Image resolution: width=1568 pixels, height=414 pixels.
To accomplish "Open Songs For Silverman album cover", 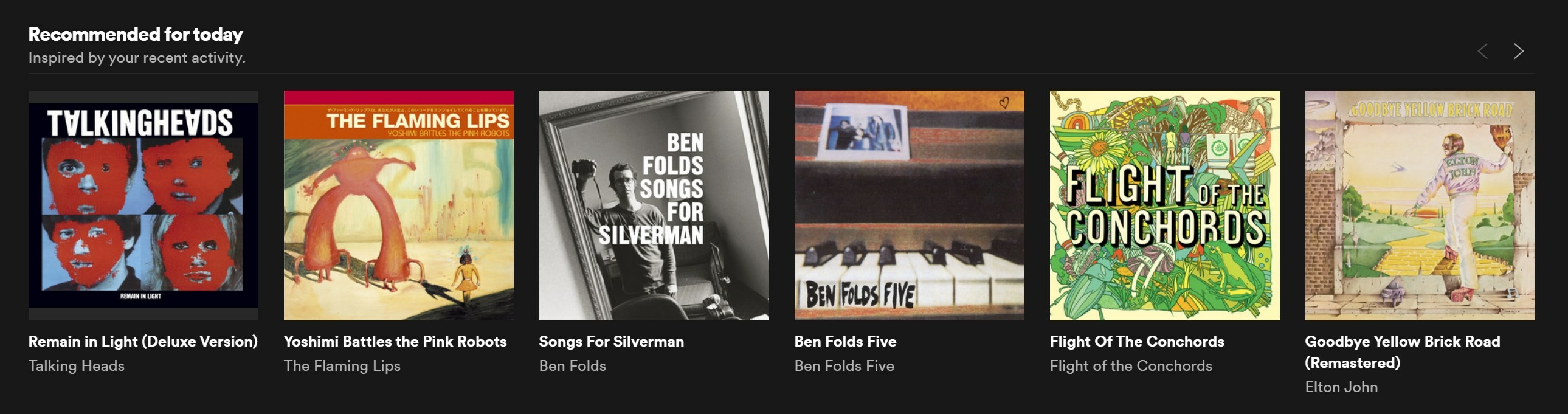I will click(x=654, y=205).
